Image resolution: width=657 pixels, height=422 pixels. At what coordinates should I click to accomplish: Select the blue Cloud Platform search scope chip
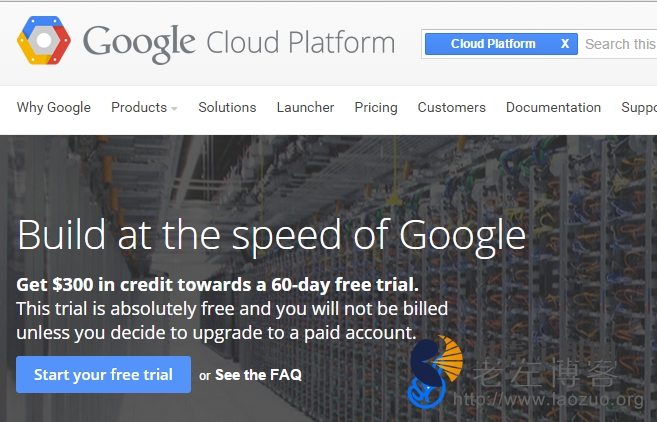click(x=493, y=44)
